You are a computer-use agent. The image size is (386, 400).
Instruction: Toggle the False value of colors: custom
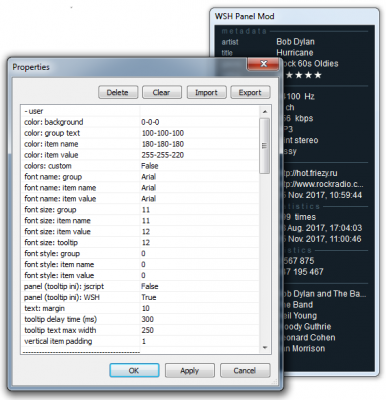150,166
